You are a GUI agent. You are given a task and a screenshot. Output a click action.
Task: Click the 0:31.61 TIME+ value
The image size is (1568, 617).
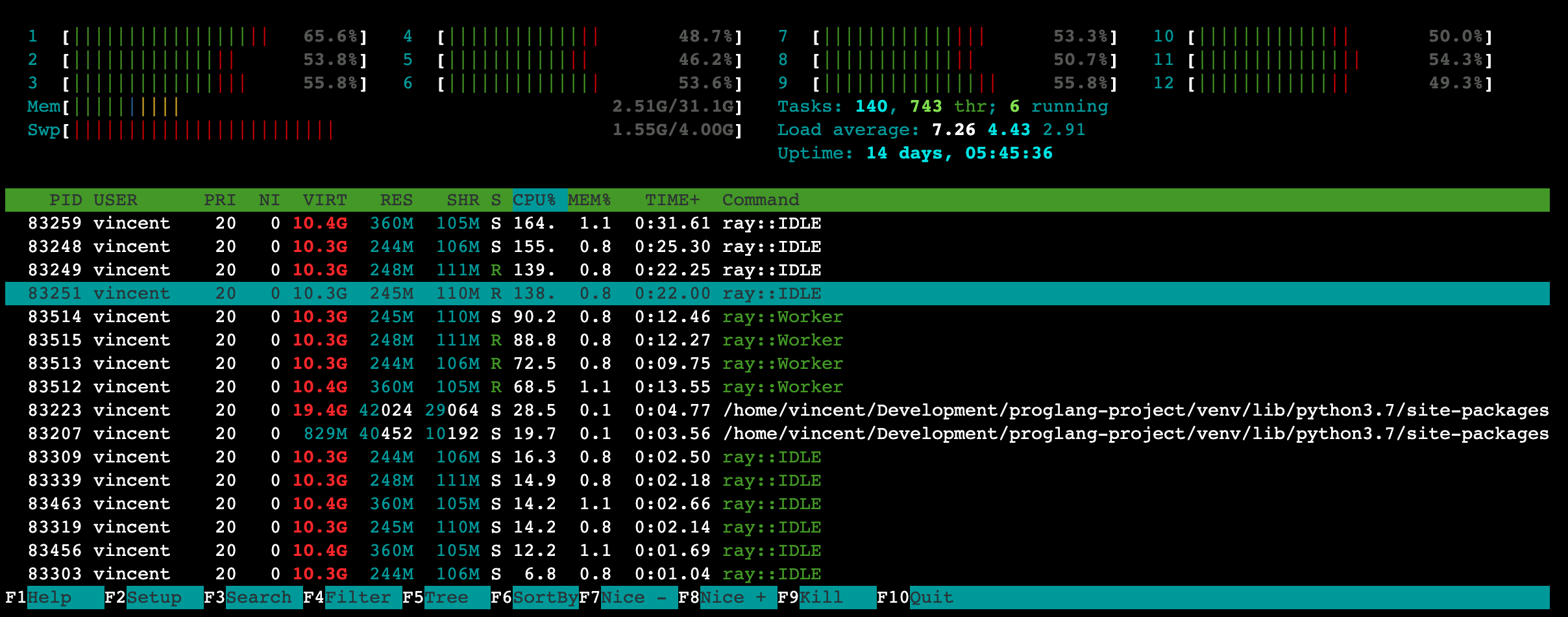point(672,223)
